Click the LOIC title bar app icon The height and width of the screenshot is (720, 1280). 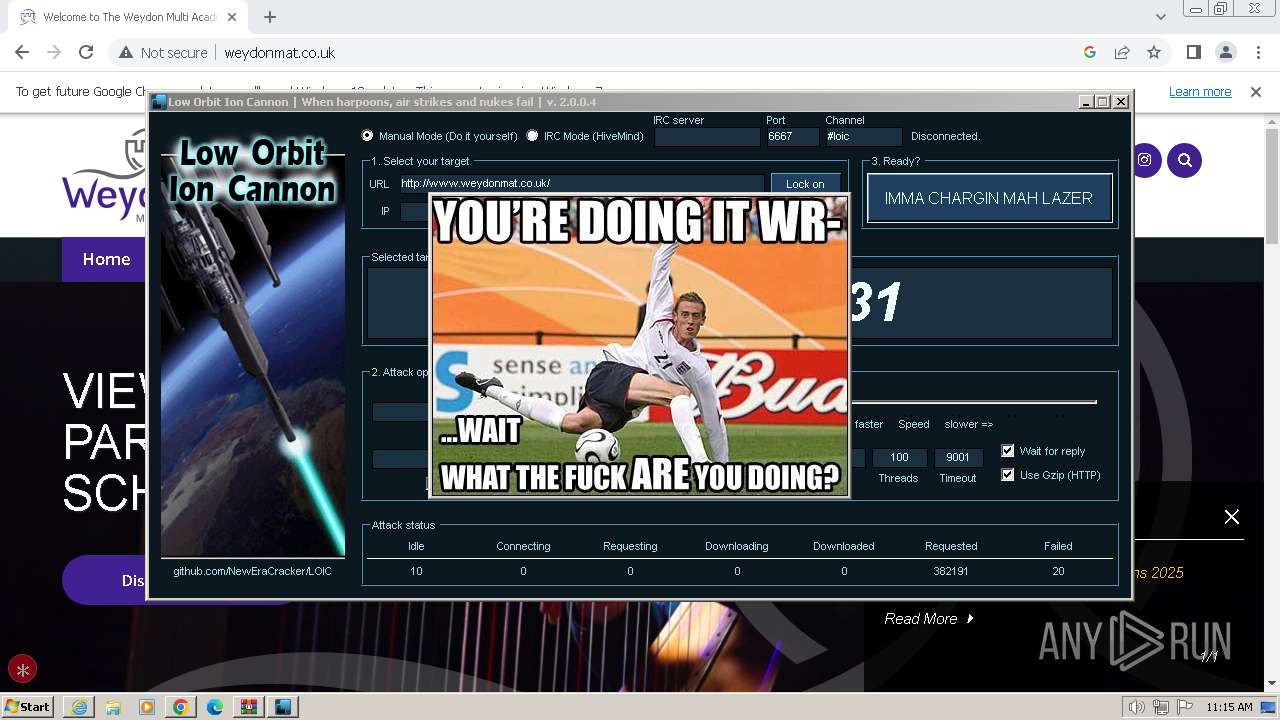coord(159,102)
